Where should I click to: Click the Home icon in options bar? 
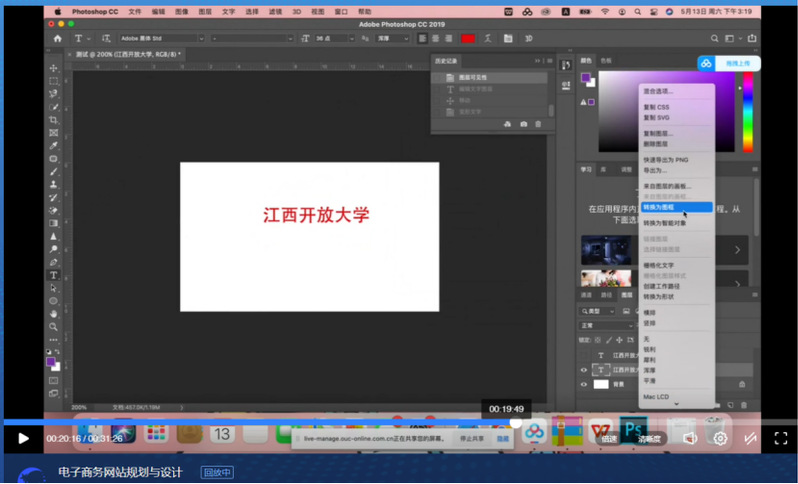pyautogui.click(x=58, y=38)
